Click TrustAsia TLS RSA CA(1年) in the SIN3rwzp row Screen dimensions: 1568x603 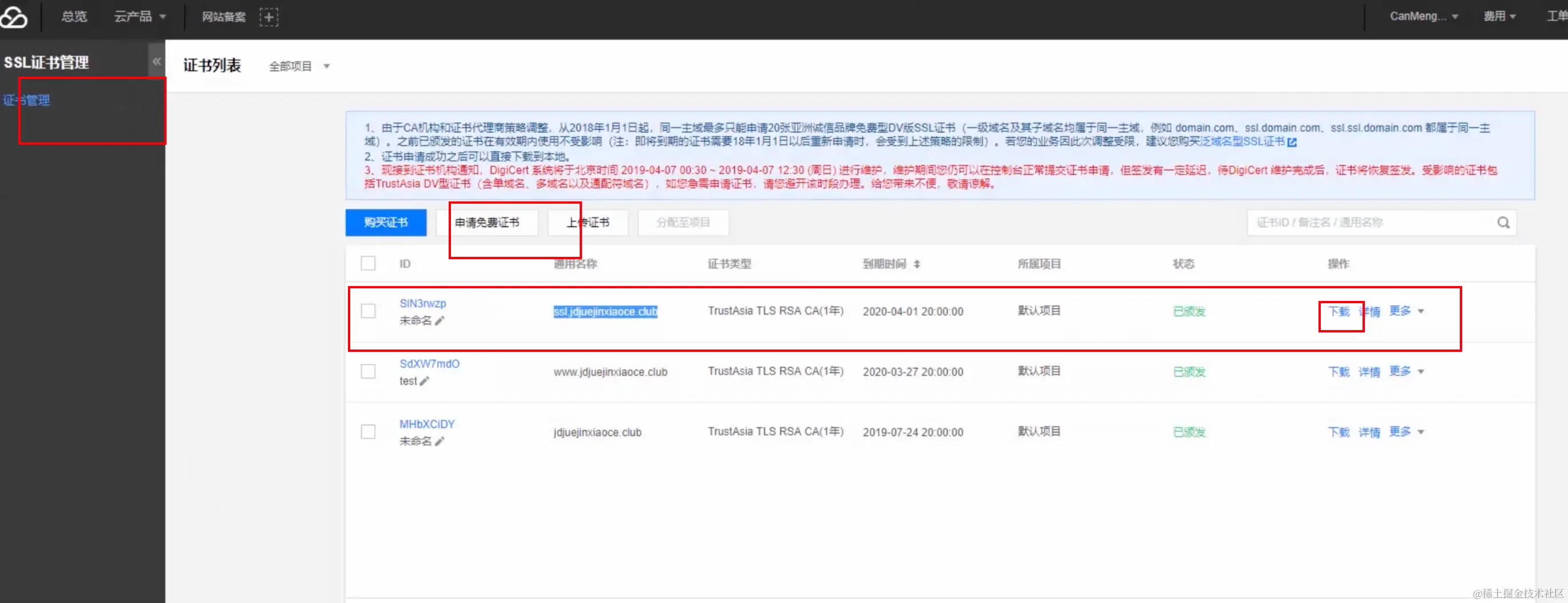[775, 311]
